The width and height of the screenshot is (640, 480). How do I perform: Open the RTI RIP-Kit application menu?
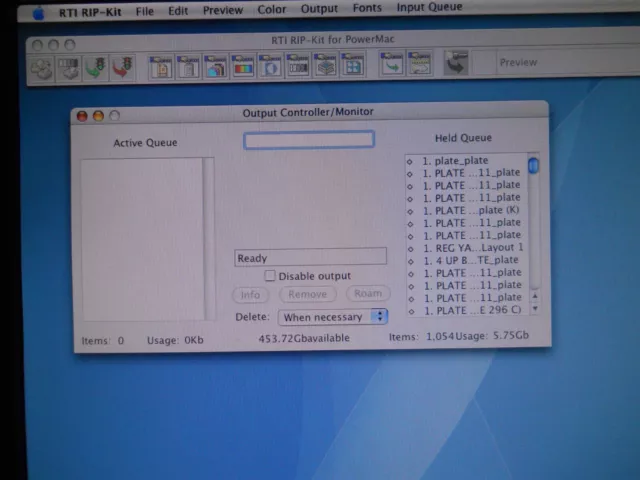point(90,12)
